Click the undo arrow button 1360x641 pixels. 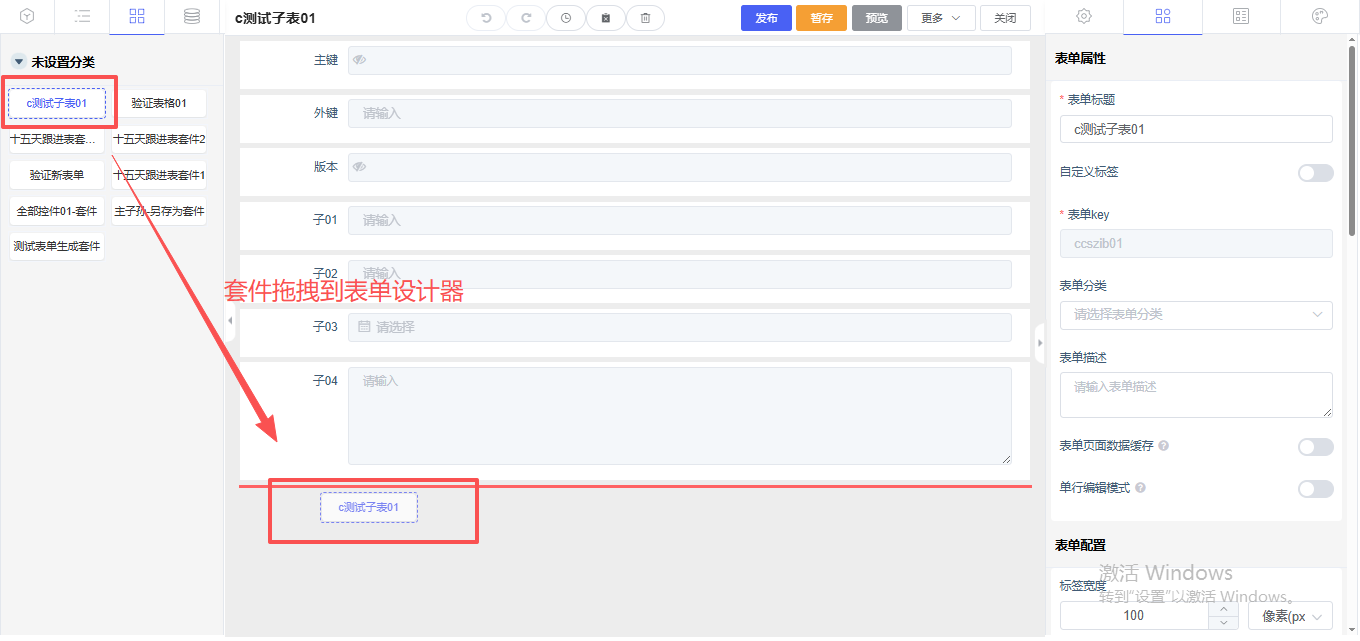pos(486,18)
